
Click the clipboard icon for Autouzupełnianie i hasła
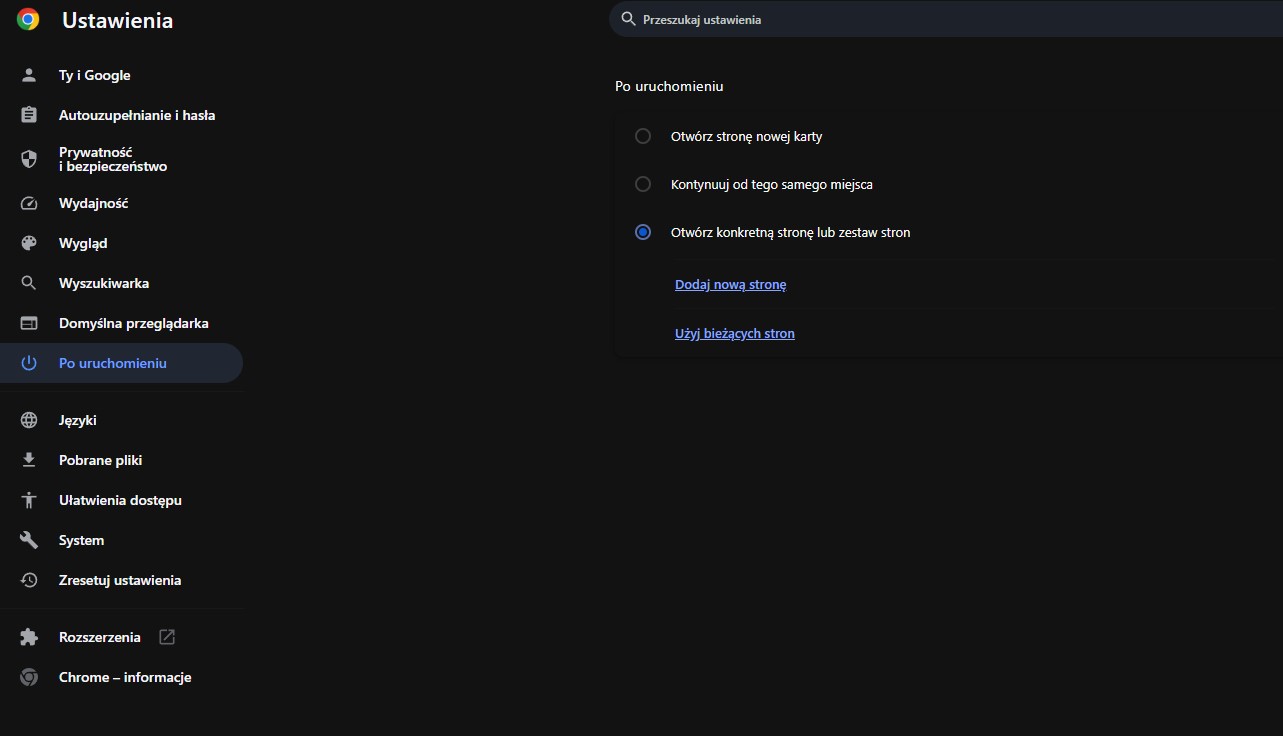(x=29, y=115)
